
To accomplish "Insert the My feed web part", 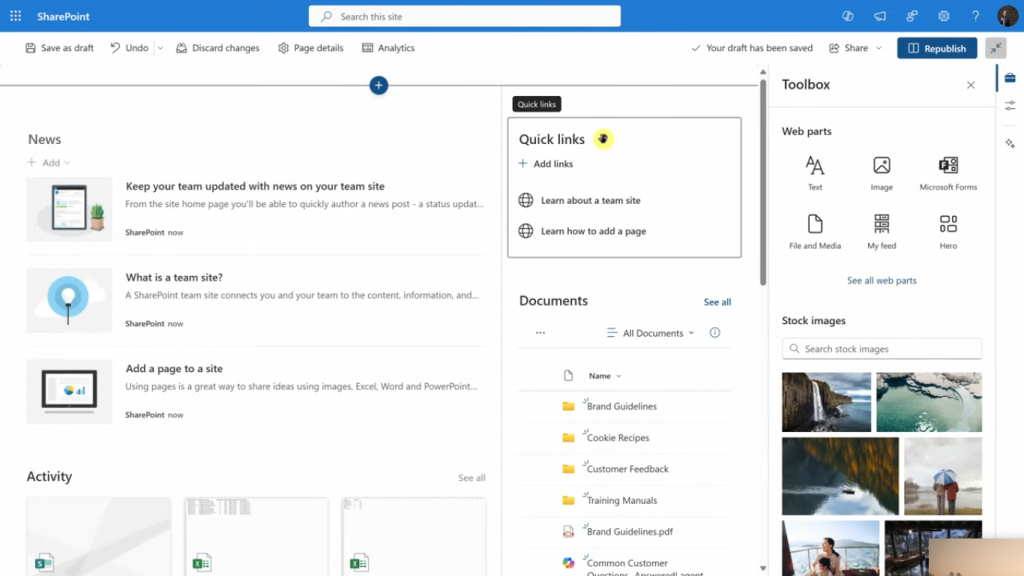I will 881,228.
